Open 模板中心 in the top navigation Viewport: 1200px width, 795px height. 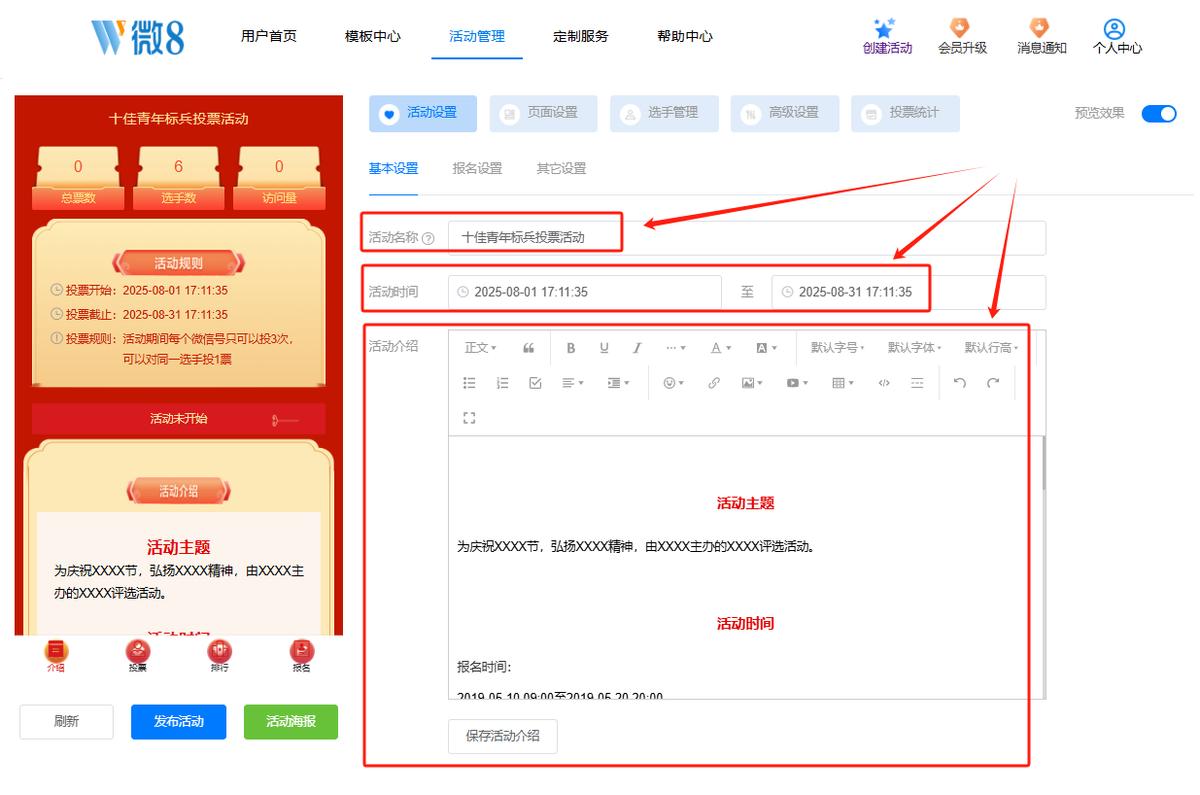[x=373, y=36]
